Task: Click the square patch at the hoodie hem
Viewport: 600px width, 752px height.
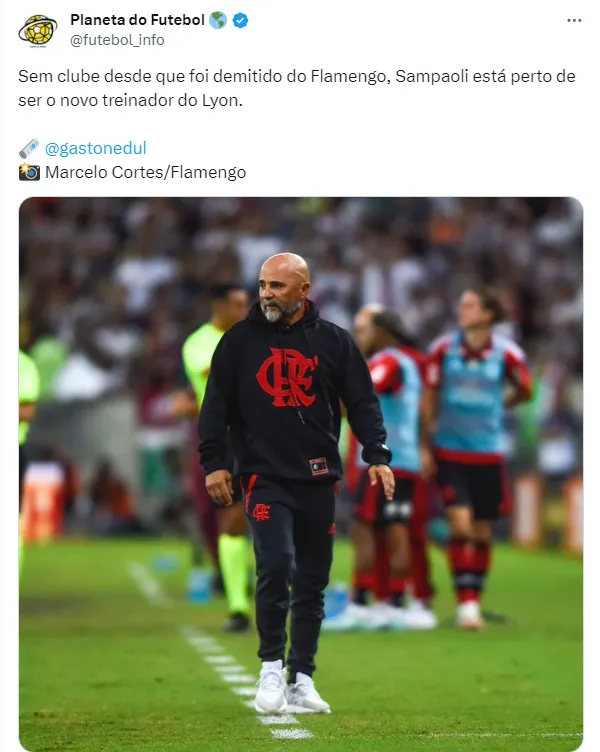Action: (x=318, y=466)
